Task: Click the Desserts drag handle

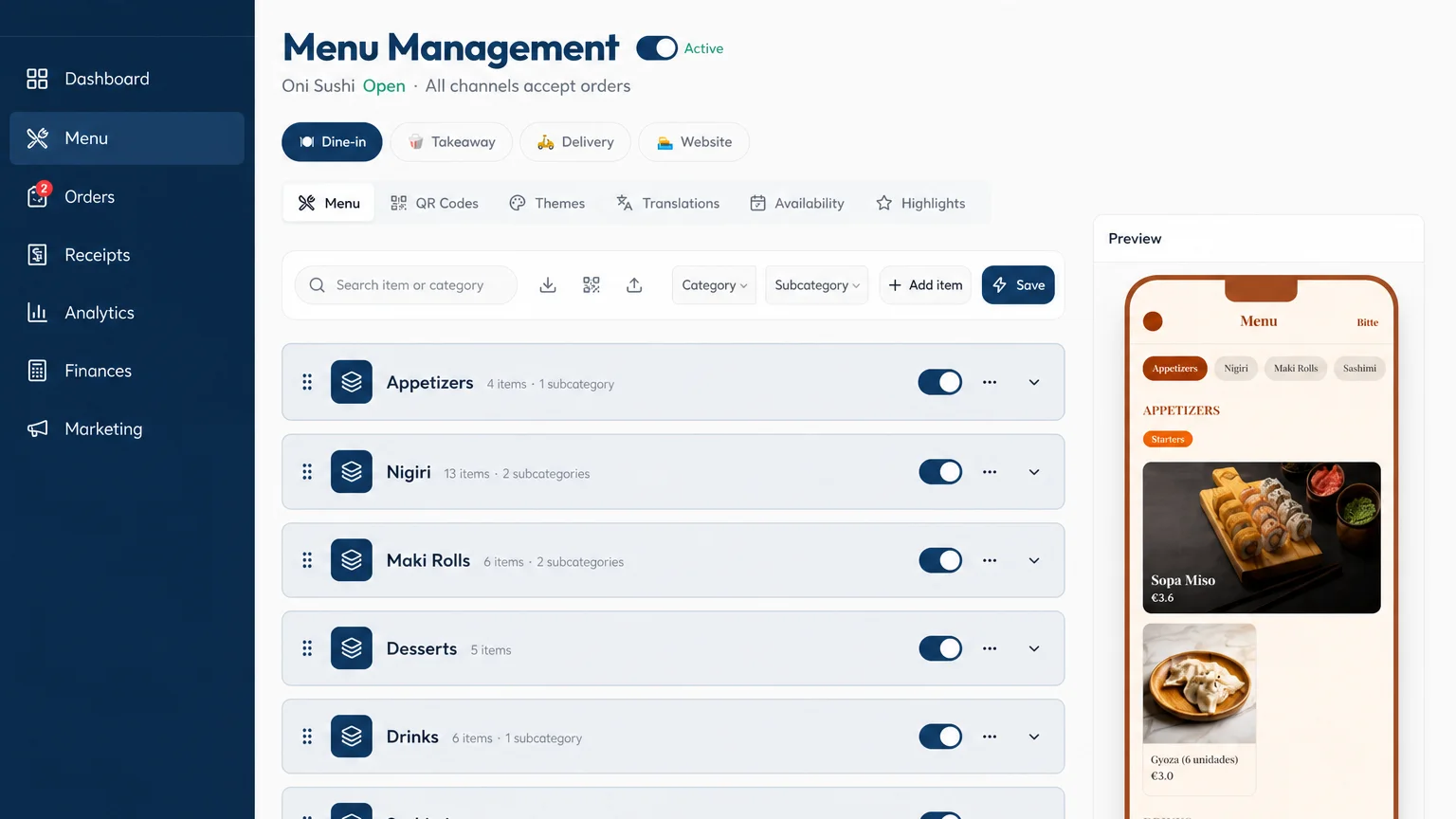Action: (307, 648)
